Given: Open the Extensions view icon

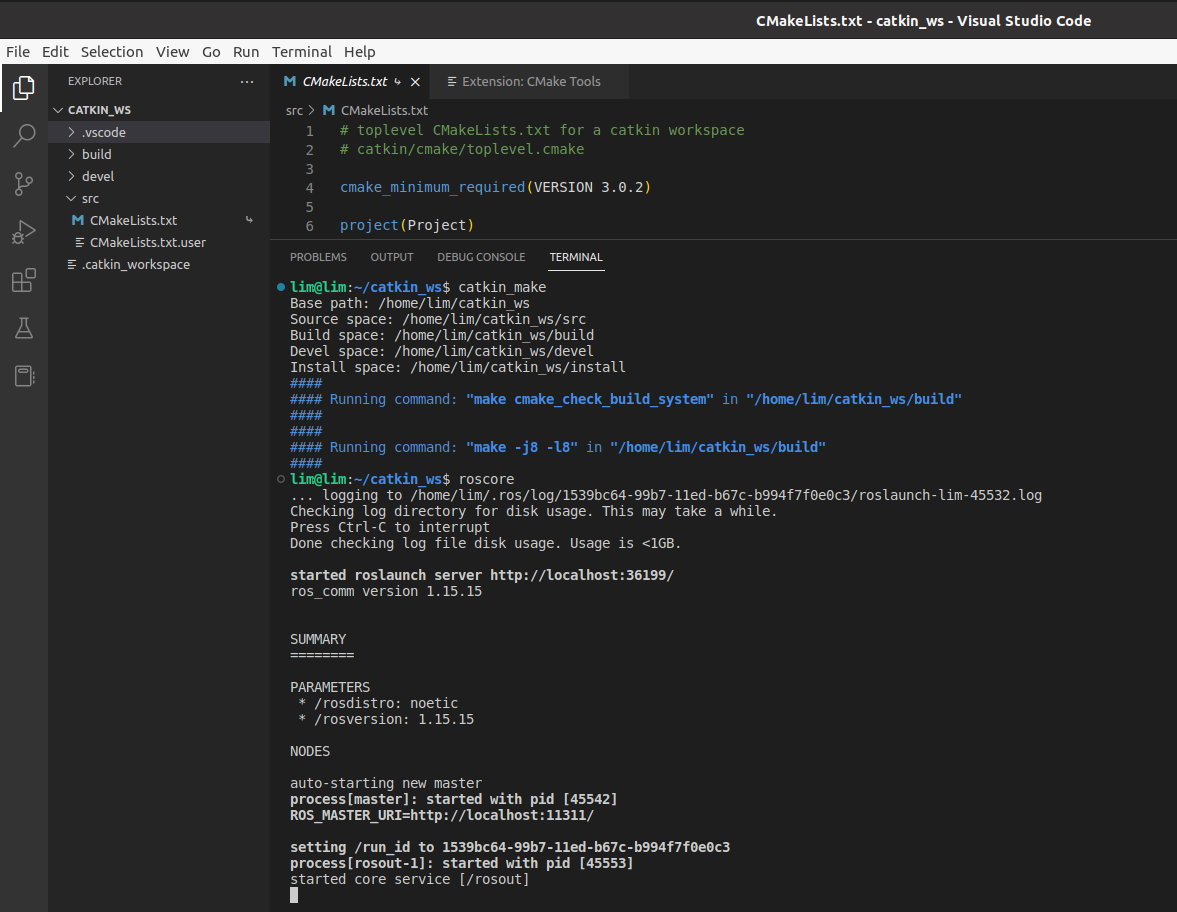Looking at the screenshot, I should 24,280.
